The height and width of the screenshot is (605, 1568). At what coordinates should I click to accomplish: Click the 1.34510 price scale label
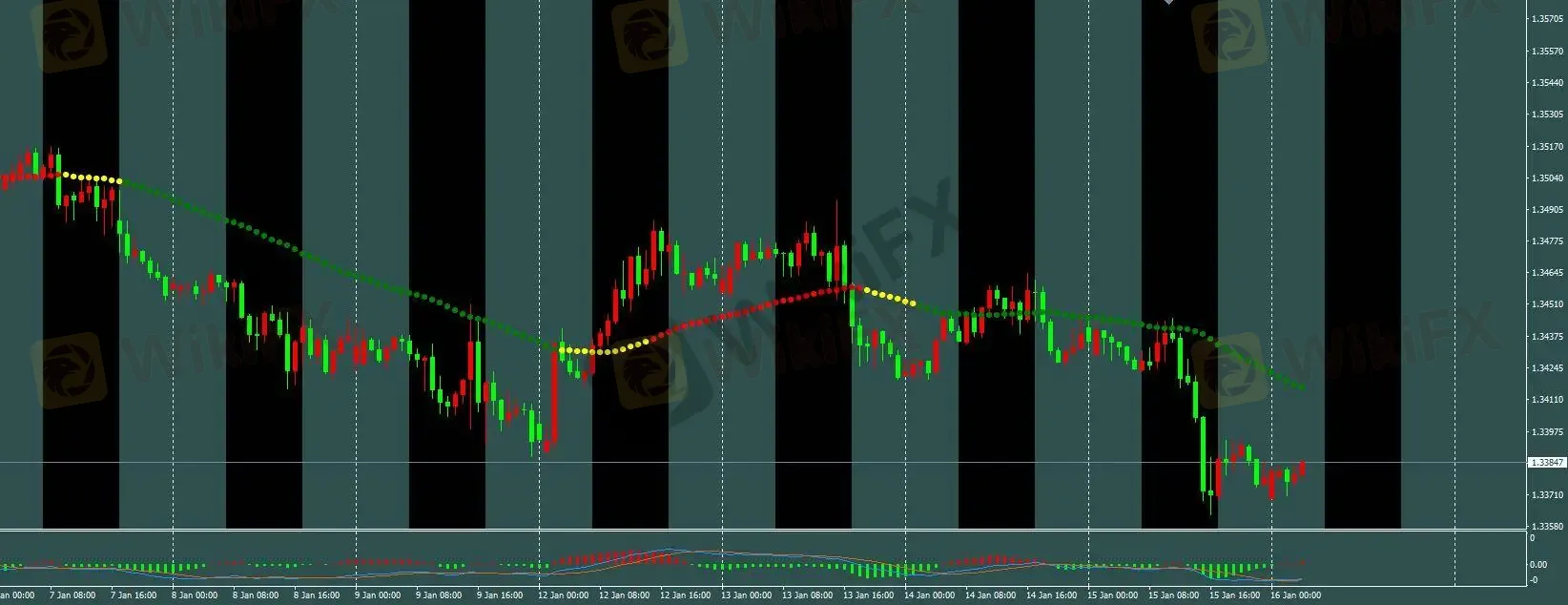pyautogui.click(x=1547, y=304)
